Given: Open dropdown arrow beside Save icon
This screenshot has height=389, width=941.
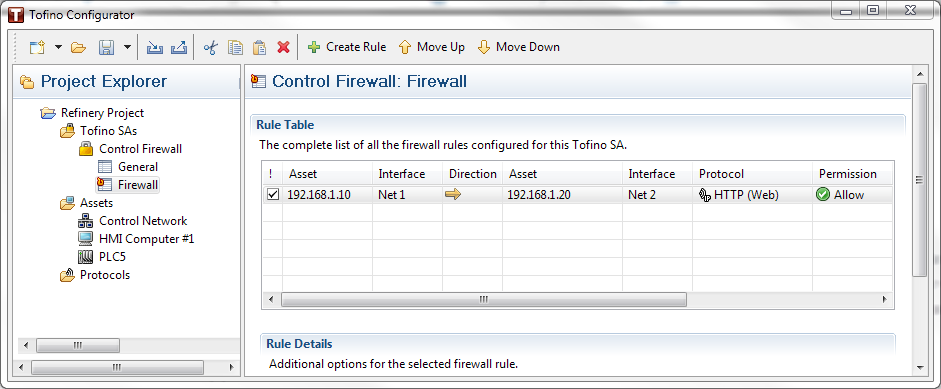Looking at the screenshot, I should pyautogui.click(x=127, y=47).
